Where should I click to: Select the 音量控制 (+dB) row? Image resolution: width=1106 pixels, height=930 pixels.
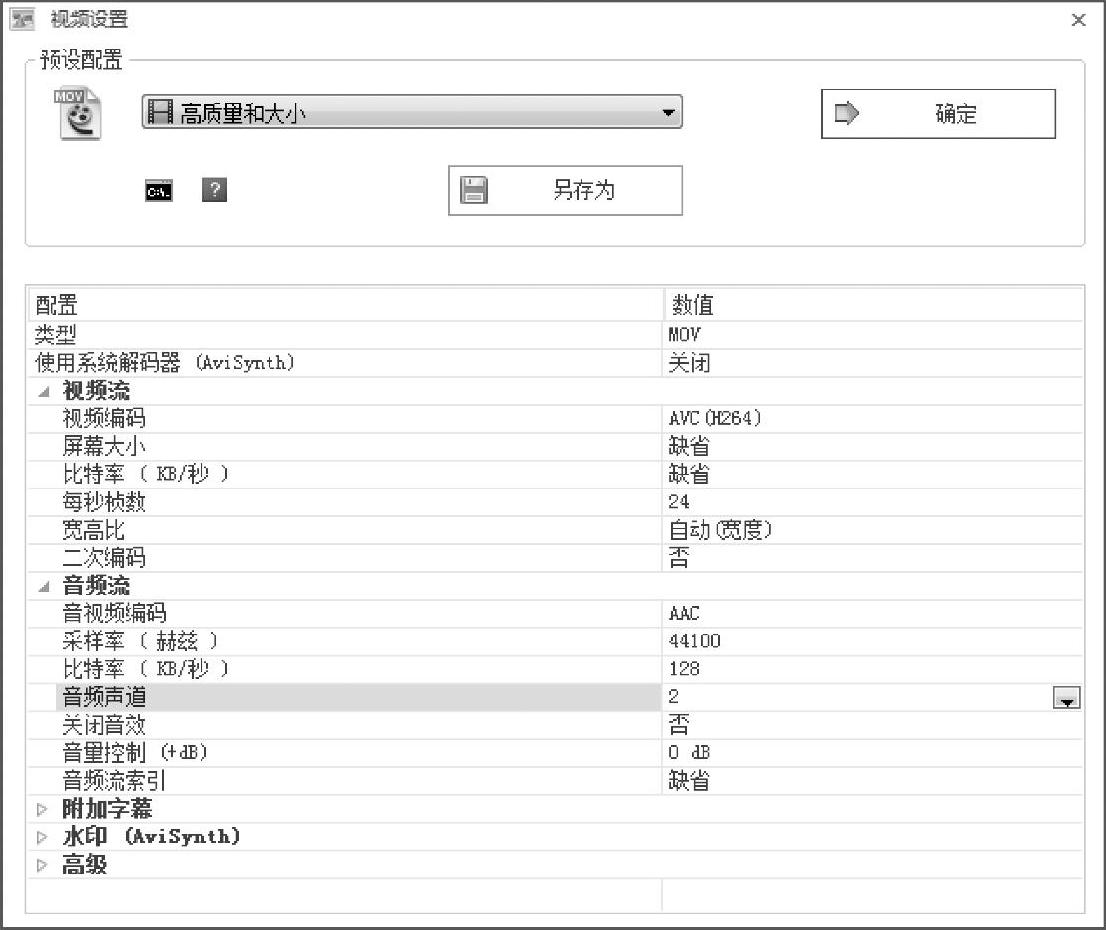click(x=555, y=753)
